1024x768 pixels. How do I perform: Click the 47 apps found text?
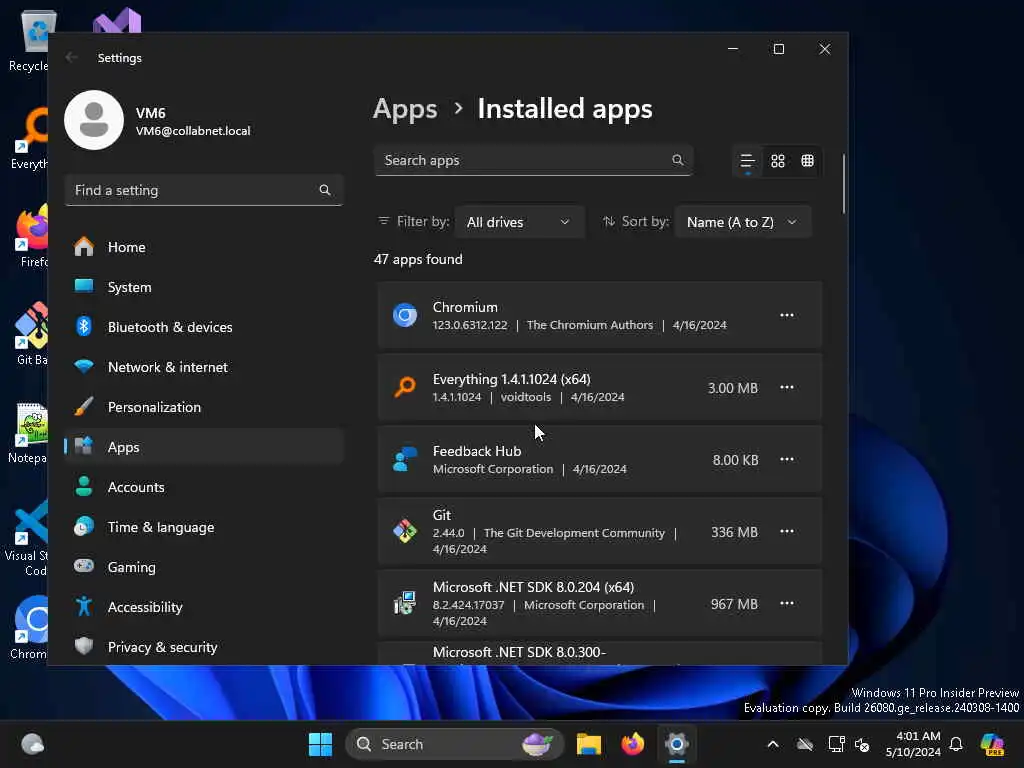click(x=418, y=259)
